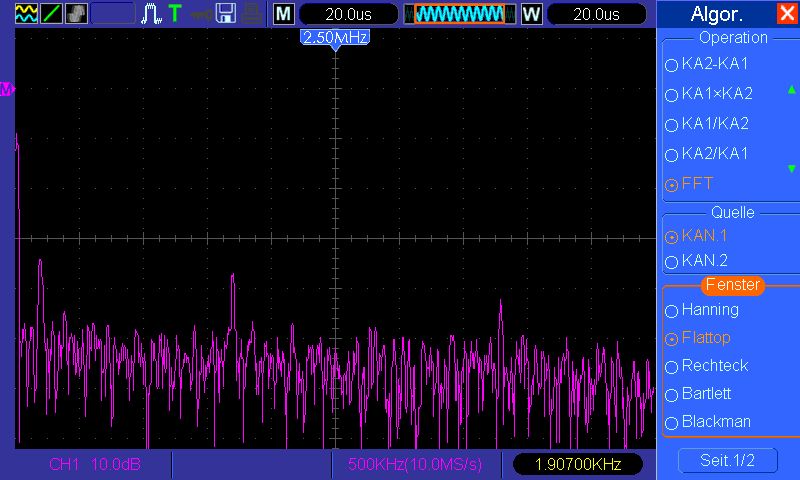Select the FFT operation

(689, 184)
